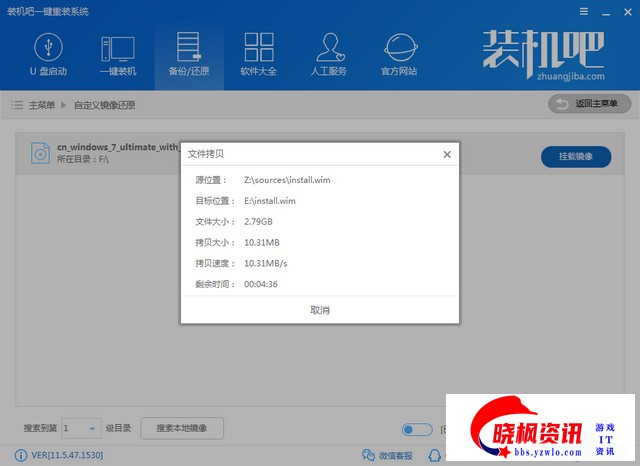Click 主菜单 in the breadcrumb
This screenshot has height=466, width=640.
click(41, 104)
